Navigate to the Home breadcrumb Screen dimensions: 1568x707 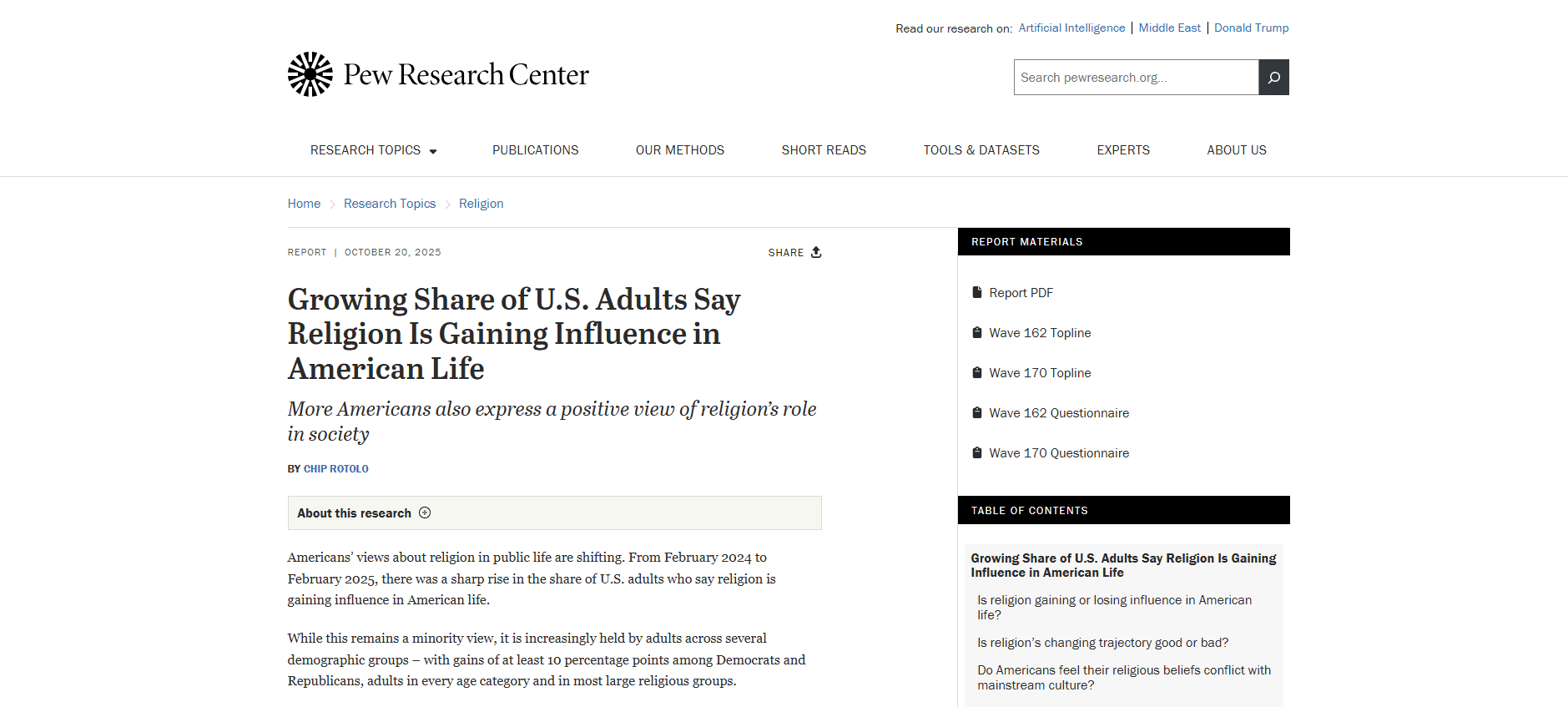pyautogui.click(x=304, y=204)
